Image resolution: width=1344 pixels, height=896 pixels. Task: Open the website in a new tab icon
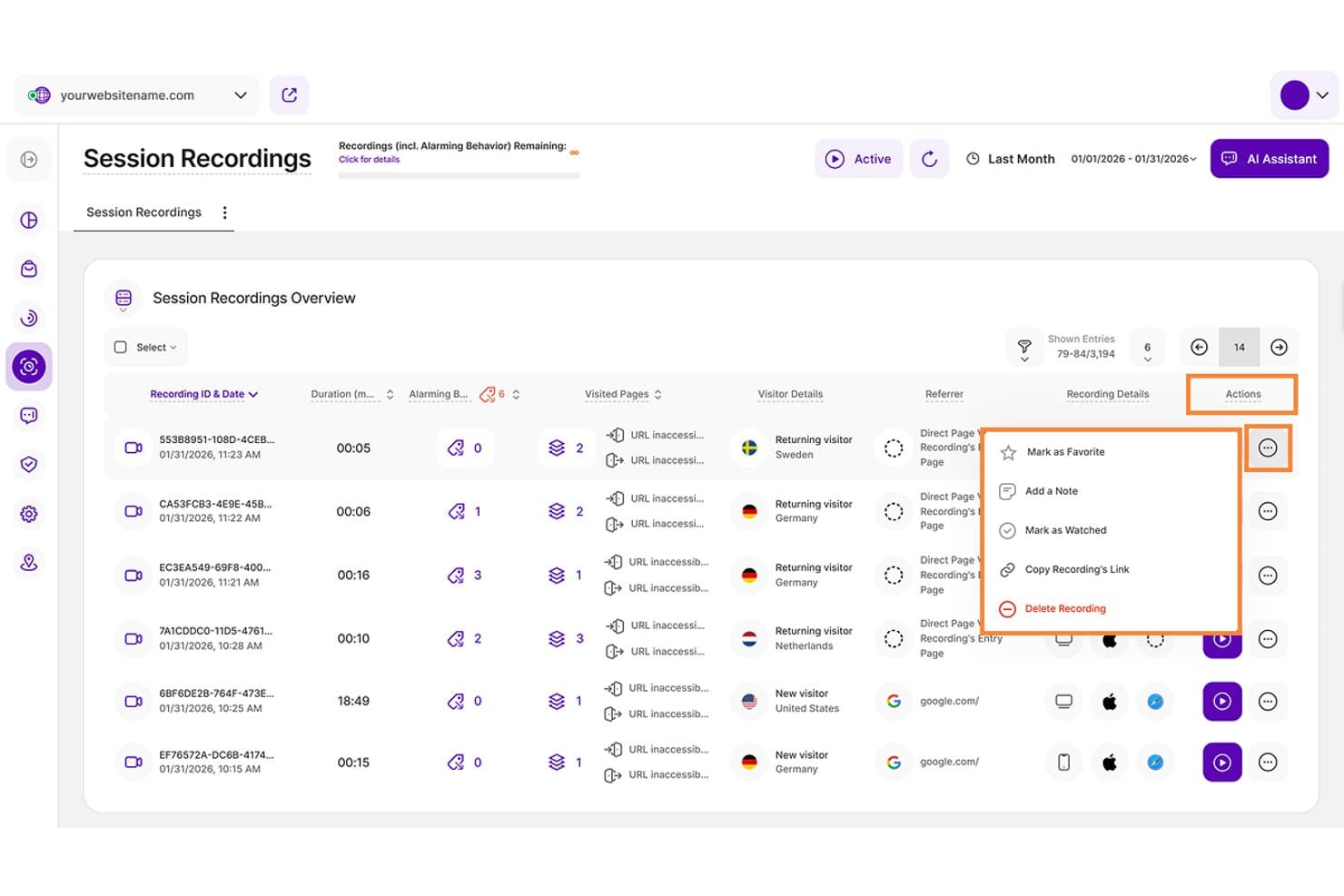click(x=290, y=95)
